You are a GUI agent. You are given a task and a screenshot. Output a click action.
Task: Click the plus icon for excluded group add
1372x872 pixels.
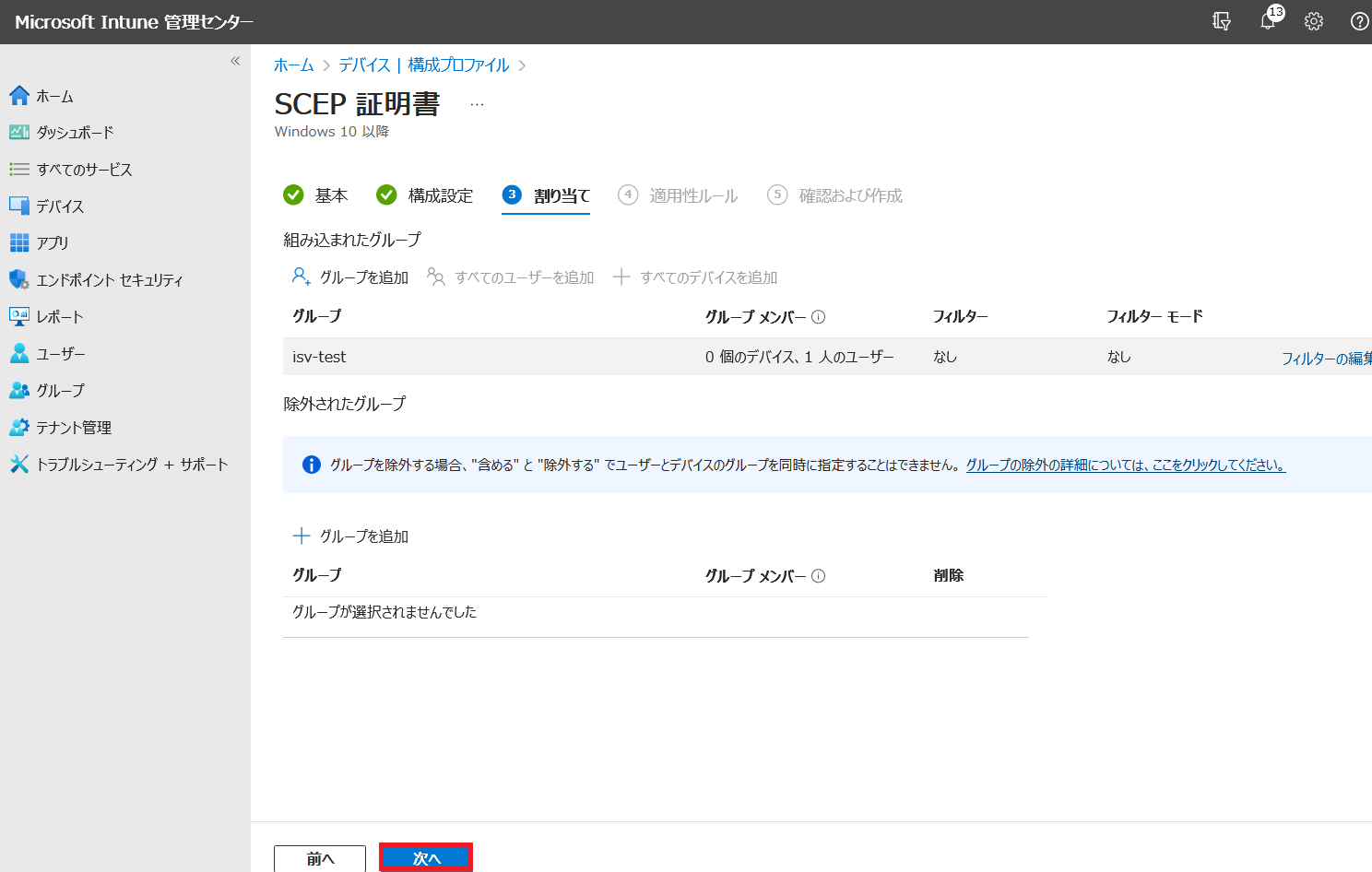point(301,536)
